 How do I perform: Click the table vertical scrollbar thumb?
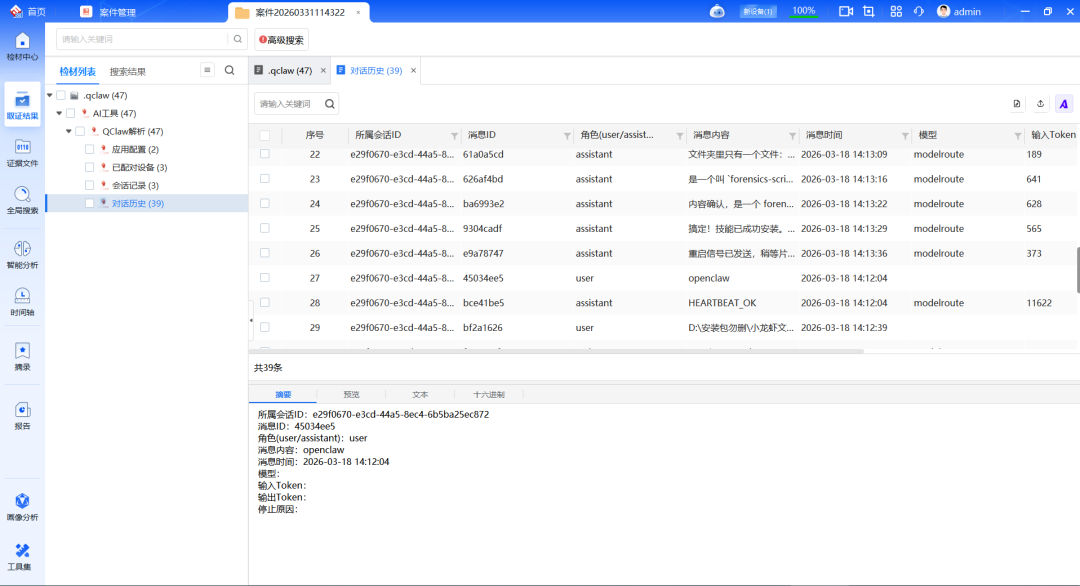click(1077, 269)
